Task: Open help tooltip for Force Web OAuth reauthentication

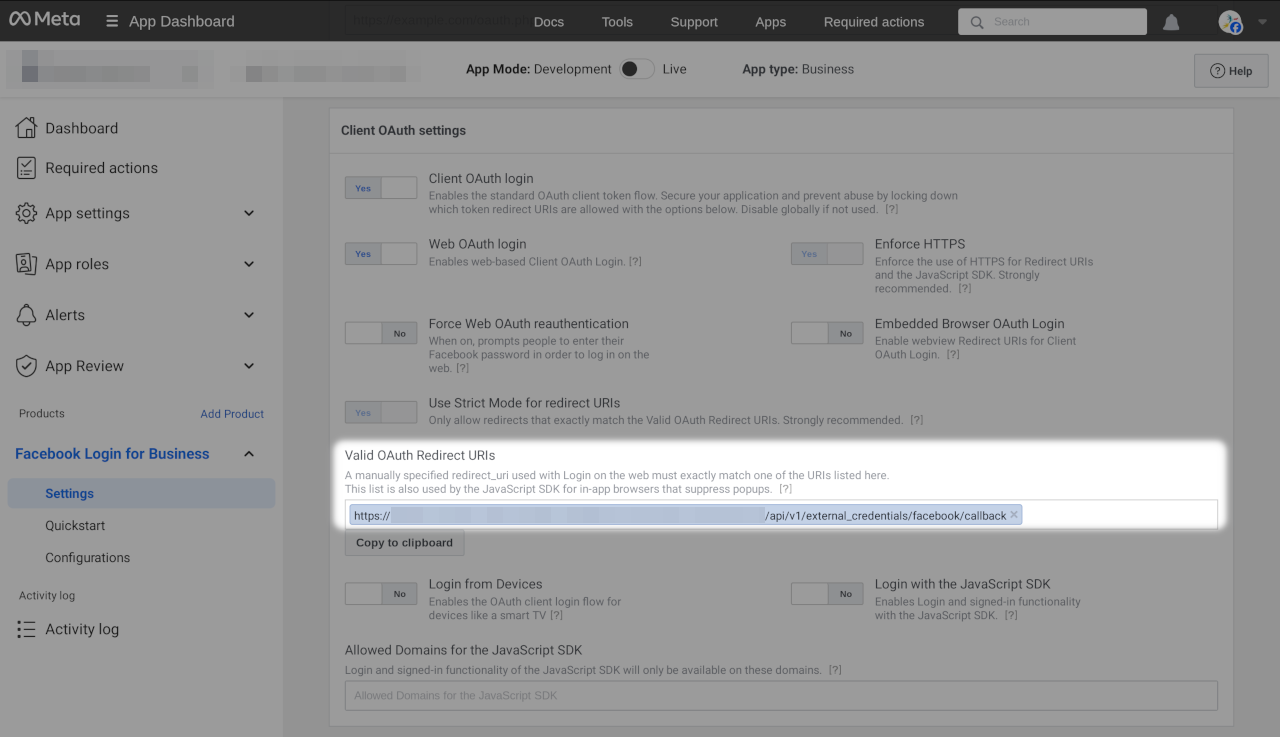Action: 462,368
